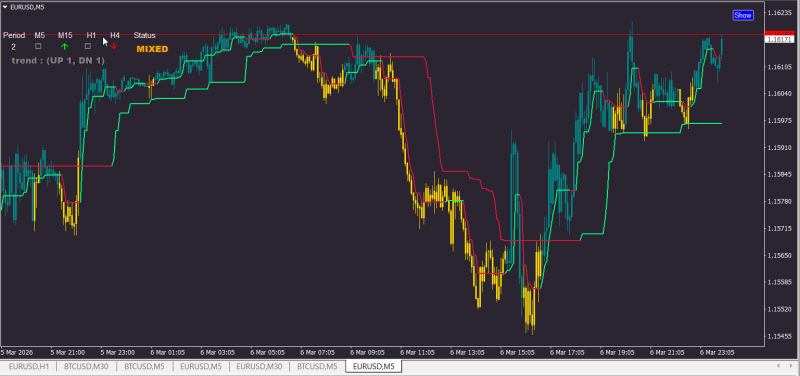This screenshot has width=800, height=376.
Task: Click the 1.16105 price scale value
Action: click(779, 67)
